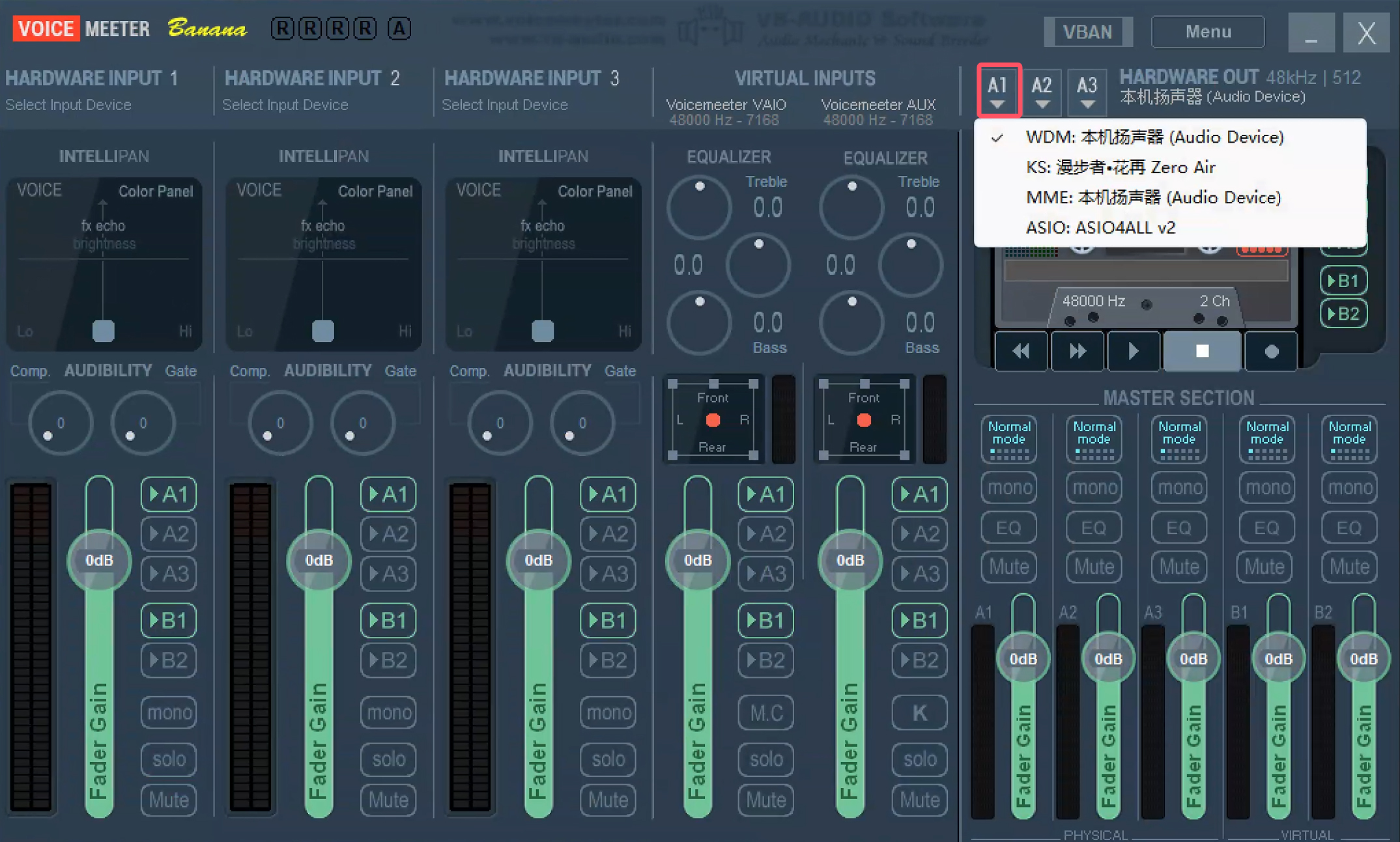Toggle the K karaoke button on AUX strip
The height and width of the screenshot is (842, 1400).
click(x=919, y=712)
